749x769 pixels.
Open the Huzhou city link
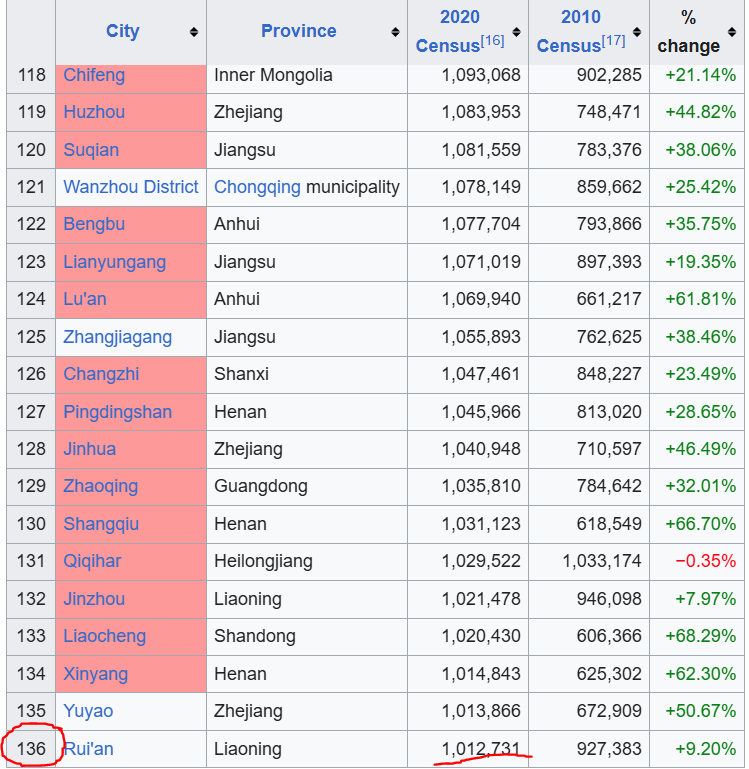(x=94, y=112)
